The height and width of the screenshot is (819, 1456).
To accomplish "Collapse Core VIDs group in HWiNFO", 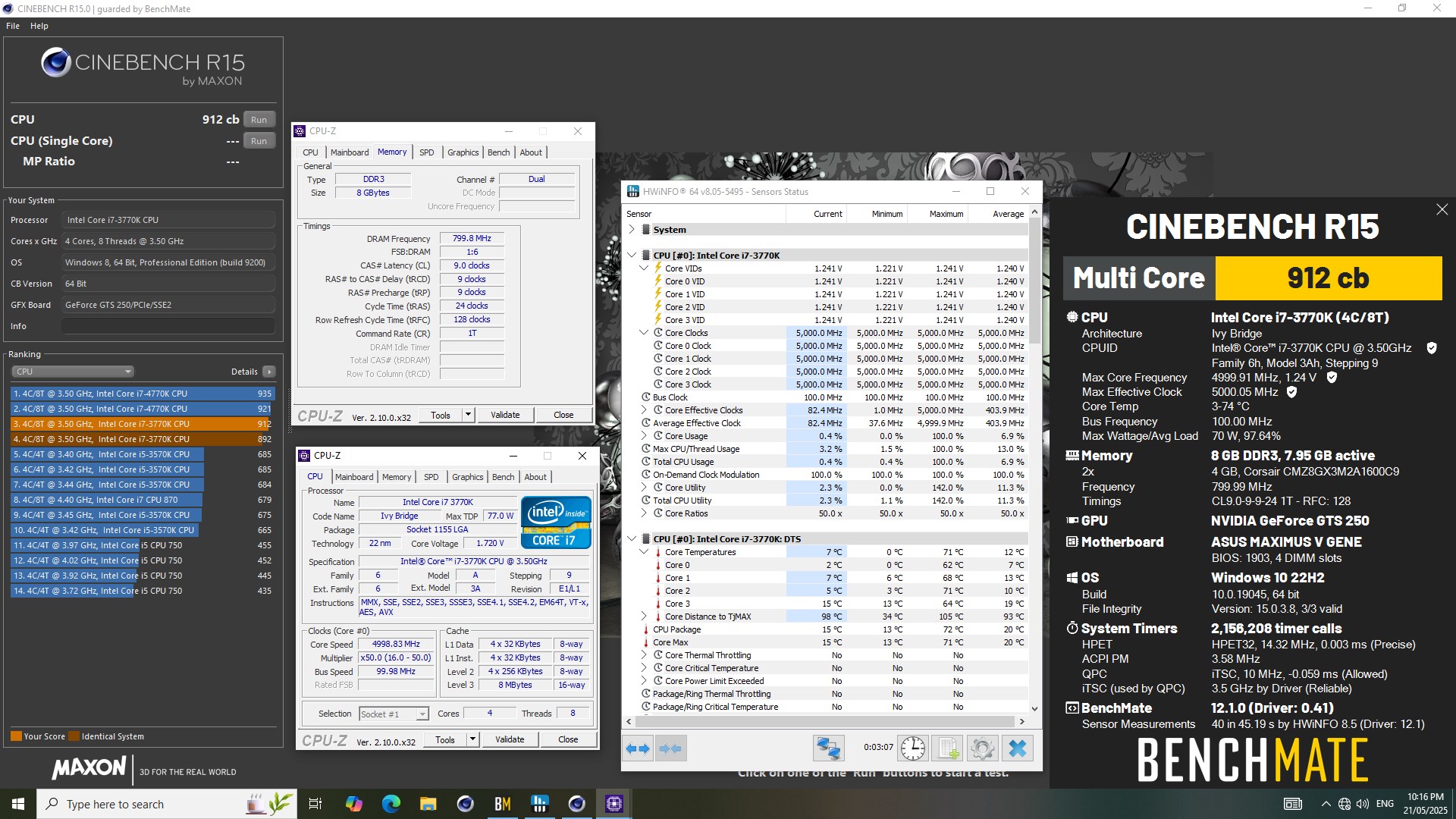I will (x=644, y=268).
